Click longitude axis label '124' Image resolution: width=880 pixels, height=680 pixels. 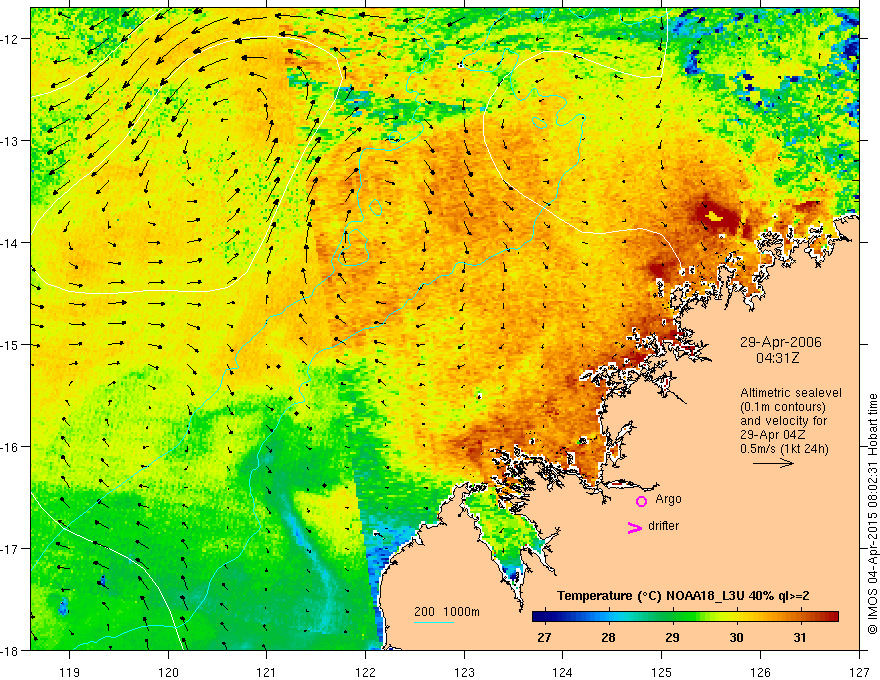tap(563, 672)
